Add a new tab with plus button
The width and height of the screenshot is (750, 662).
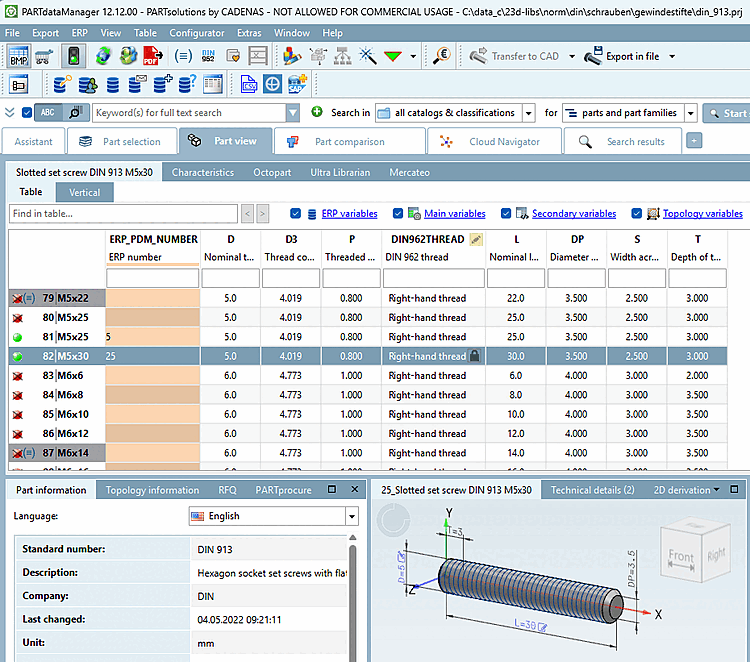[x=694, y=141]
